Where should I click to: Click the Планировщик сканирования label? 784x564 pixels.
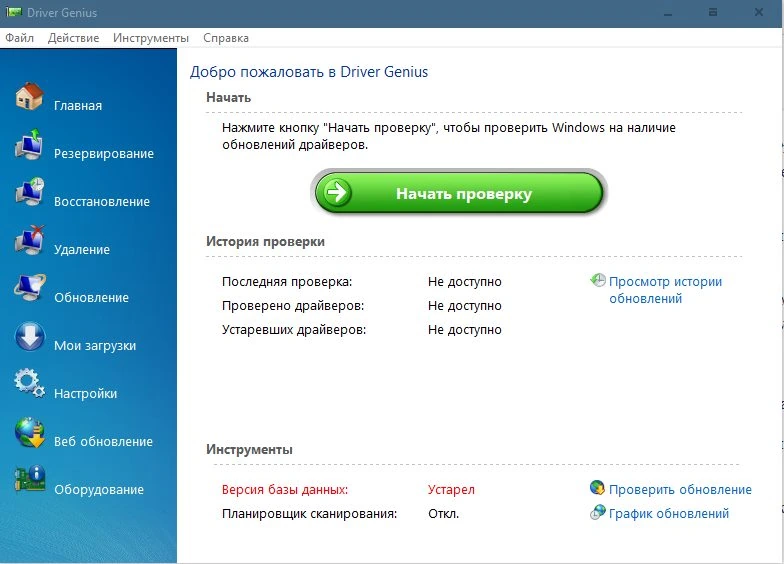[310, 514]
